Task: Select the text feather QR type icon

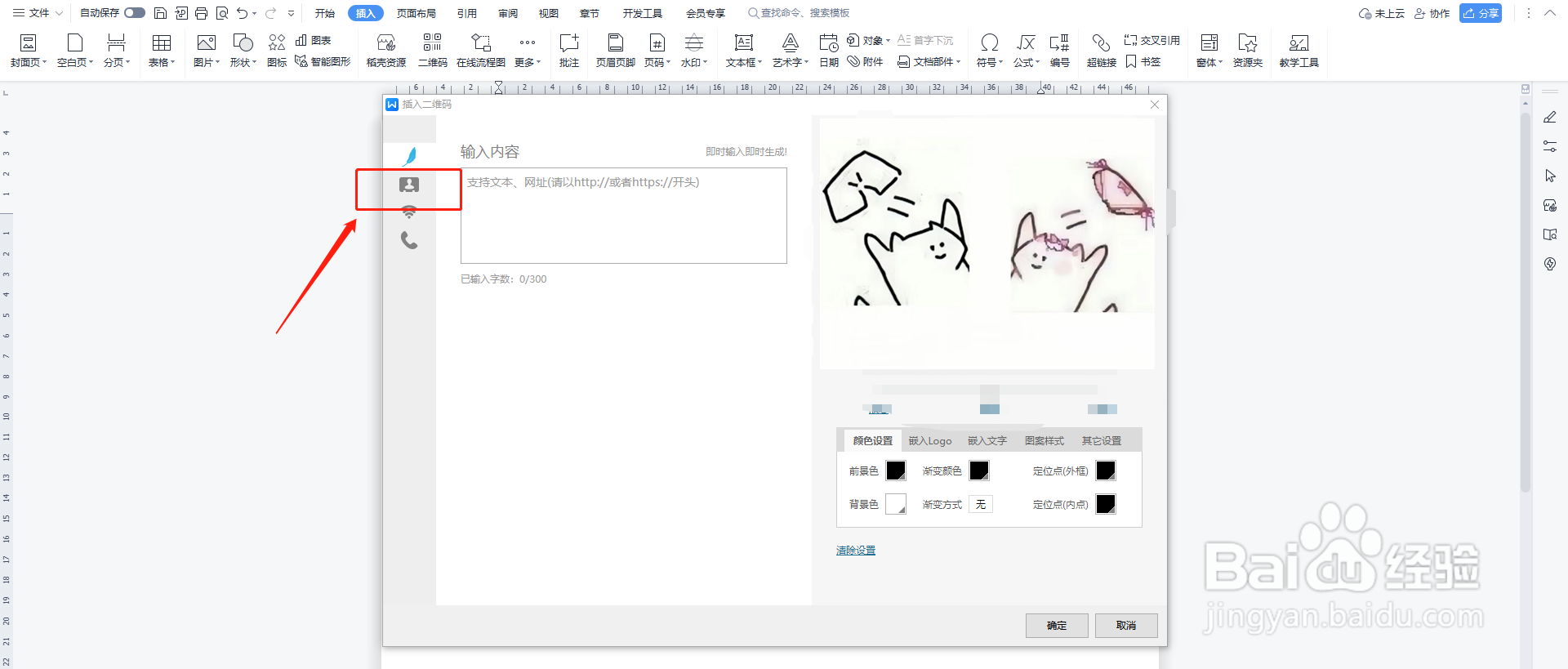Action: tap(410, 156)
